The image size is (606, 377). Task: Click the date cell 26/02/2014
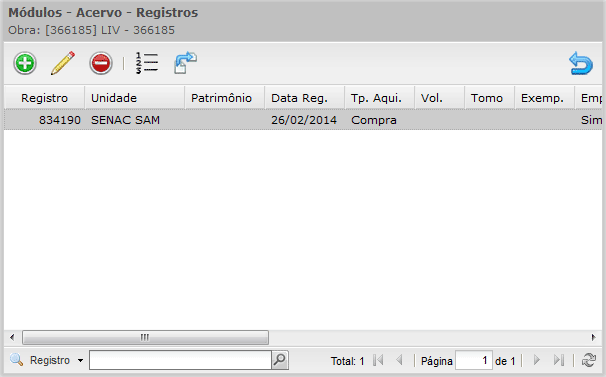(x=305, y=120)
